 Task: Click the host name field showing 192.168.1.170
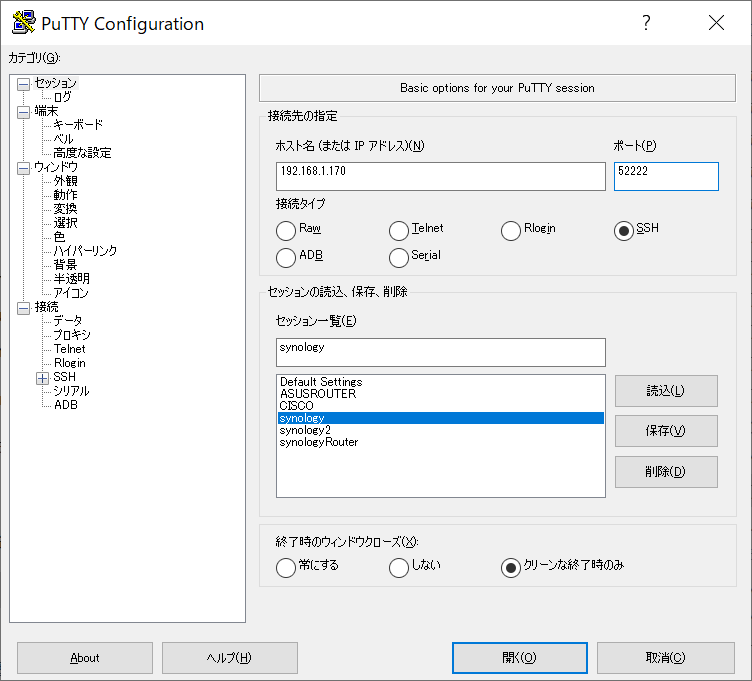click(x=441, y=176)
